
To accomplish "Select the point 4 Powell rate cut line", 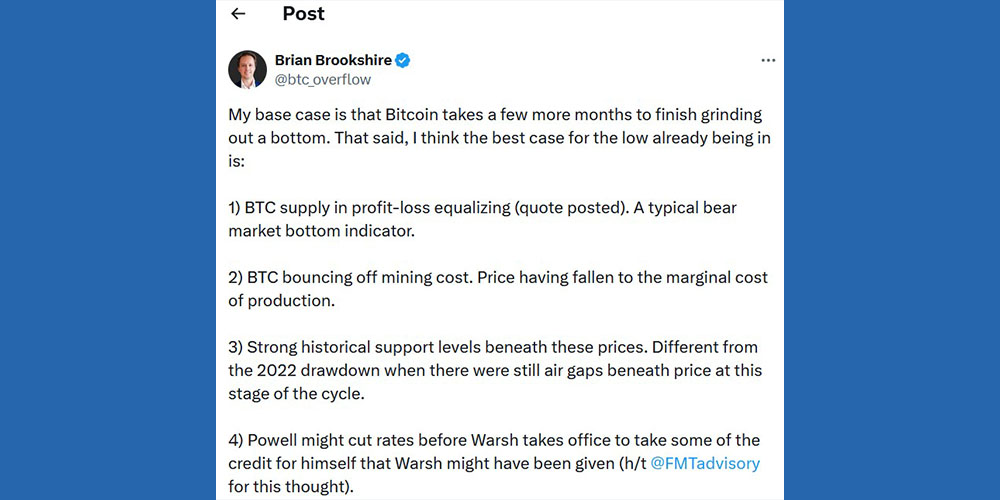I will click(494, 440).
